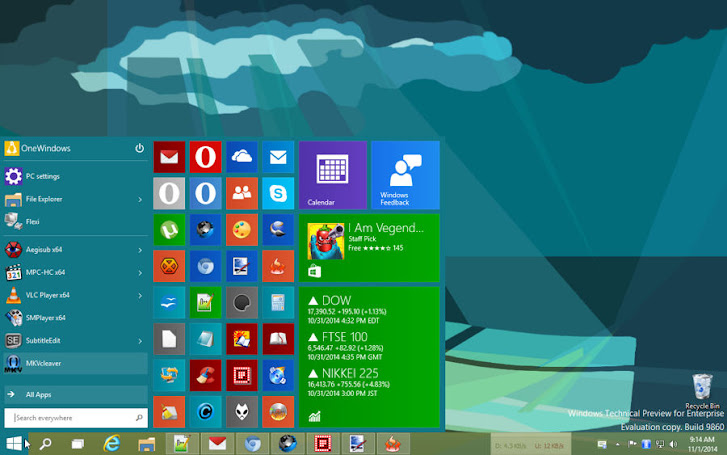This screenshot has height=455, width=727.
Task: Open the Calculator tile
Action: pyautogui.click(x=278, y=302)
